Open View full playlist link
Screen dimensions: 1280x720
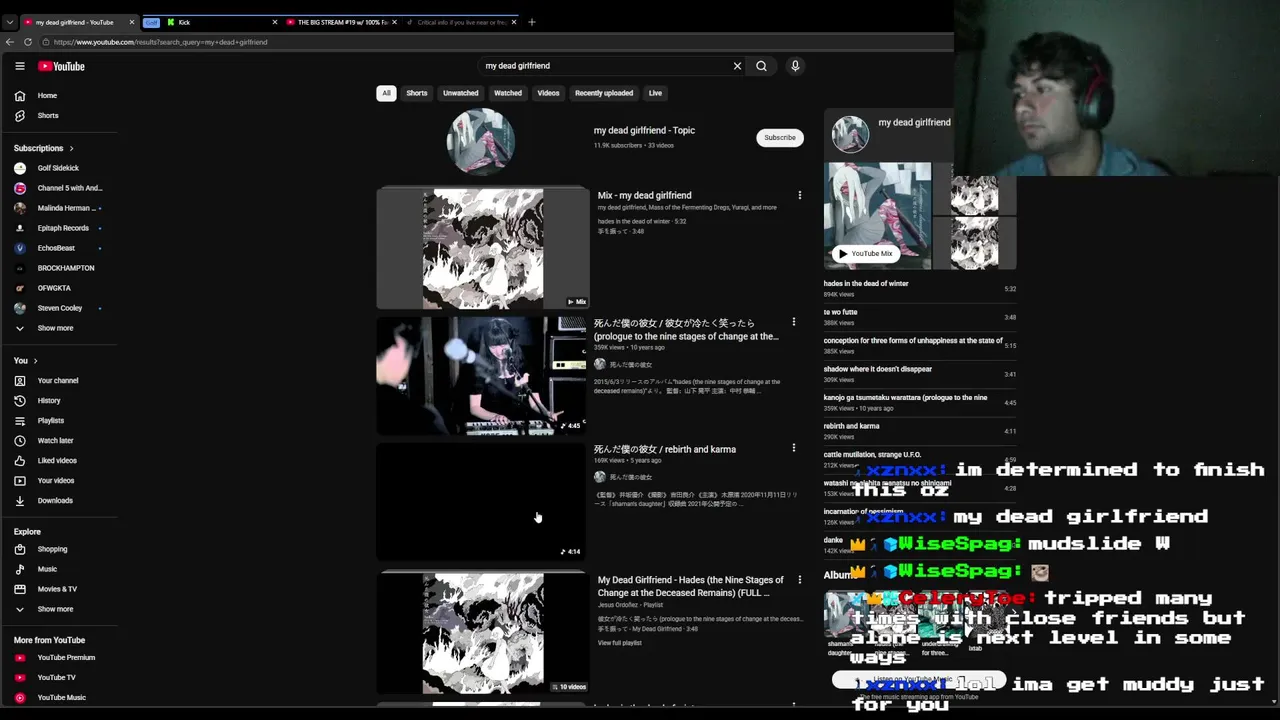tap(620, 643)
